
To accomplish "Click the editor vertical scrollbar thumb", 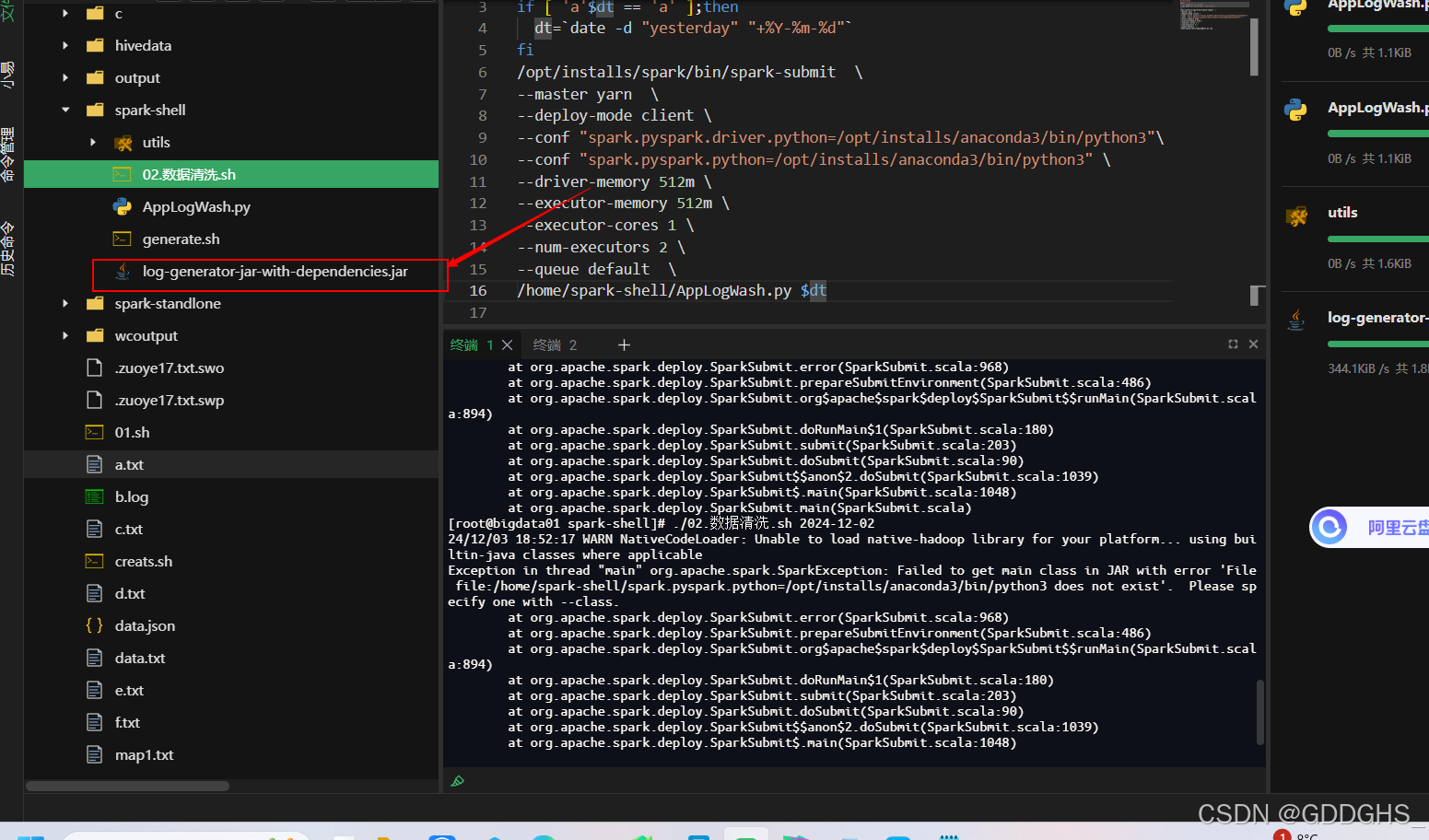I will (1254, 47).
